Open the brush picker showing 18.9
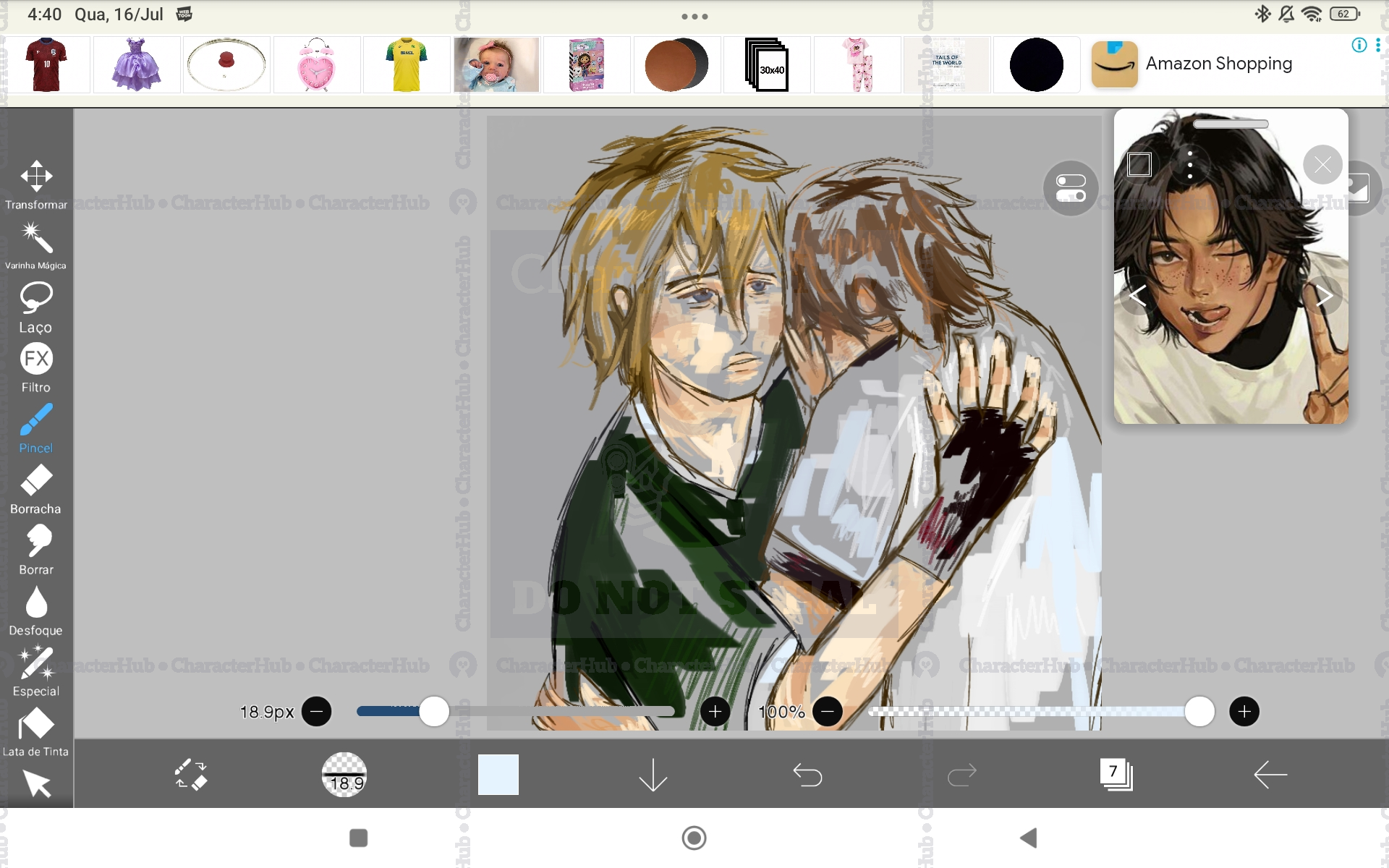 tap(344, 775)
